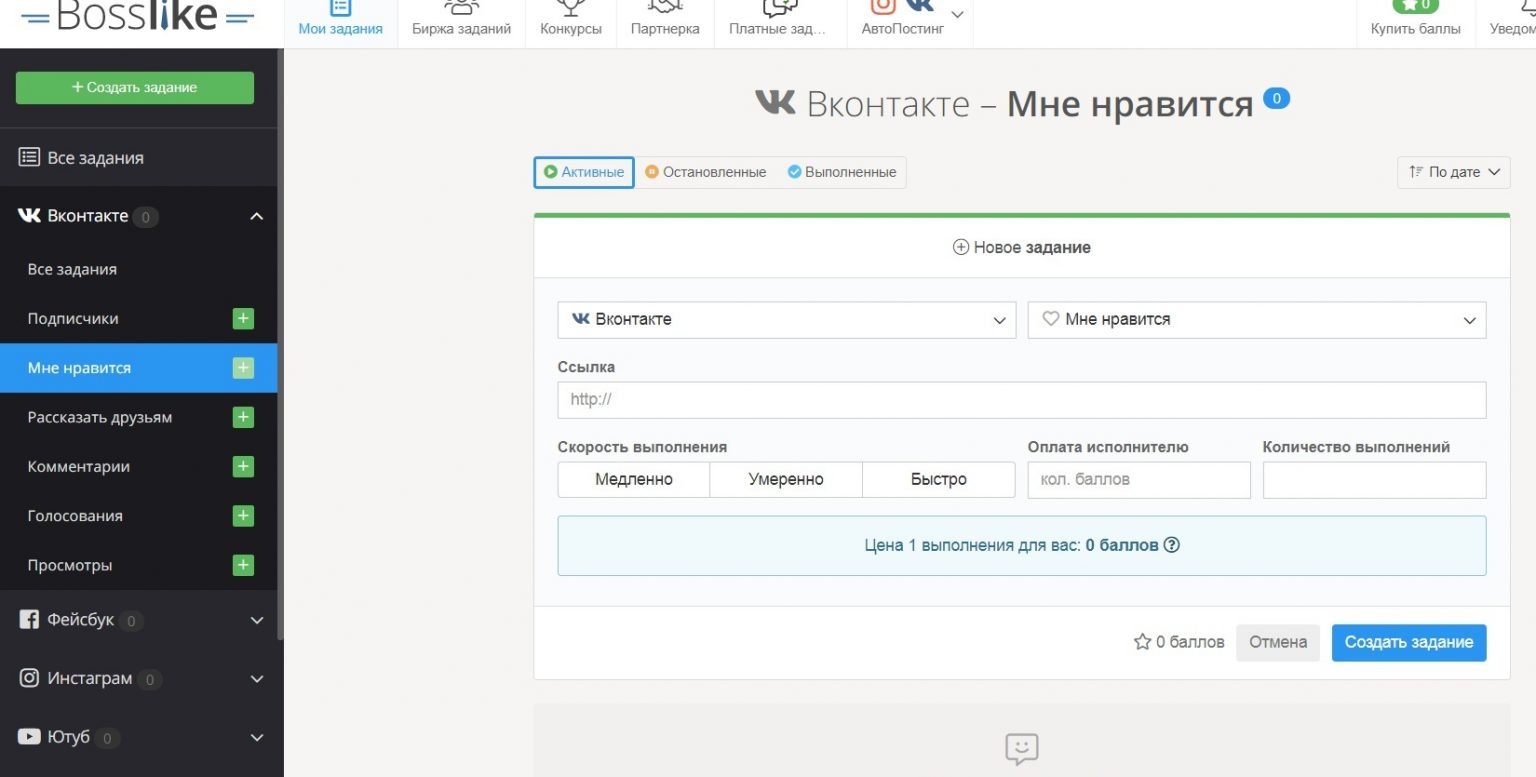Expand the Фейсбук sidebar section
The width and height of the screenshot is (1536, 777).
pyautogui.click(x=257, y=620)
